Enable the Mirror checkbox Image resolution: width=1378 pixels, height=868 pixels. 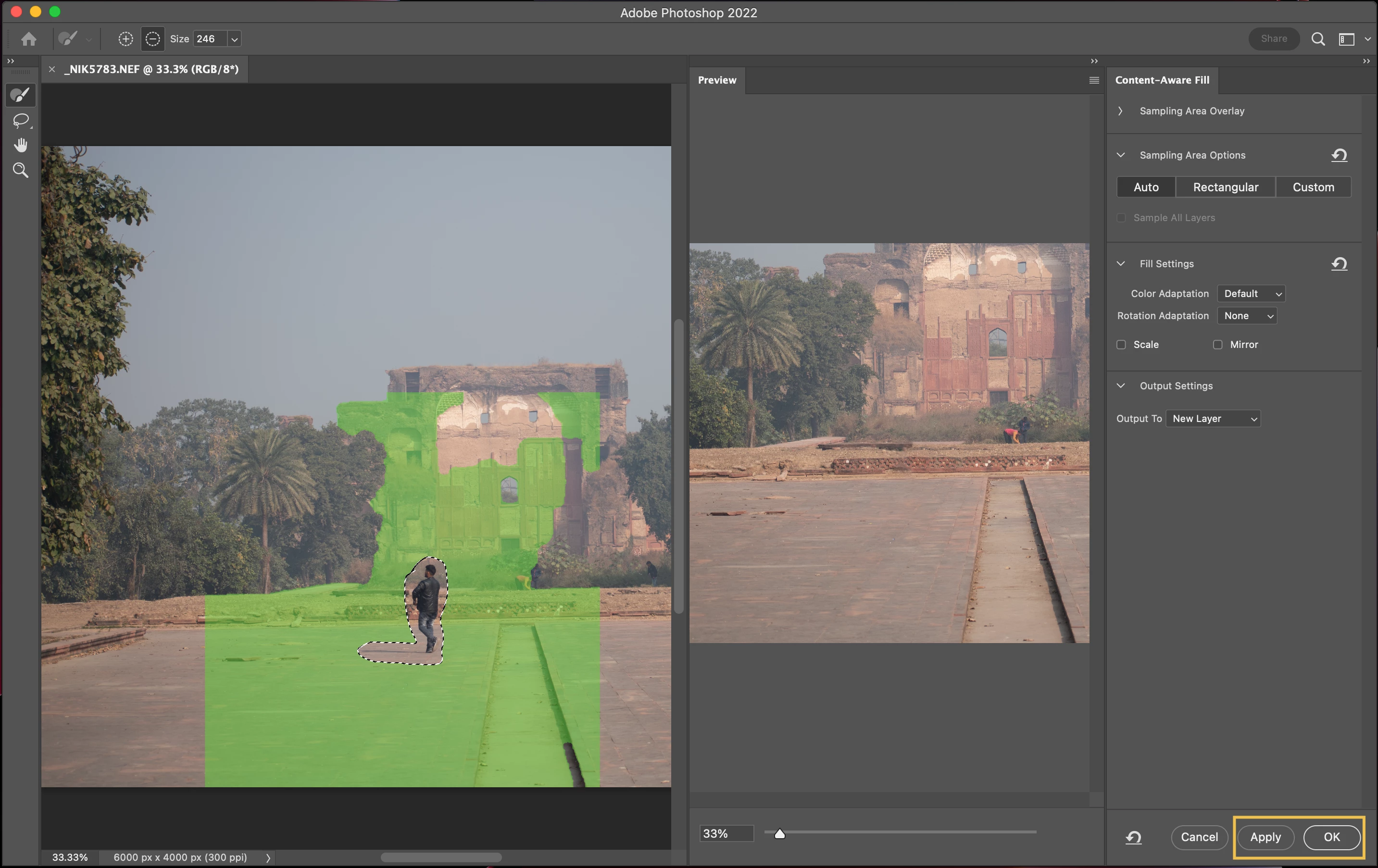pos(1217,345)
